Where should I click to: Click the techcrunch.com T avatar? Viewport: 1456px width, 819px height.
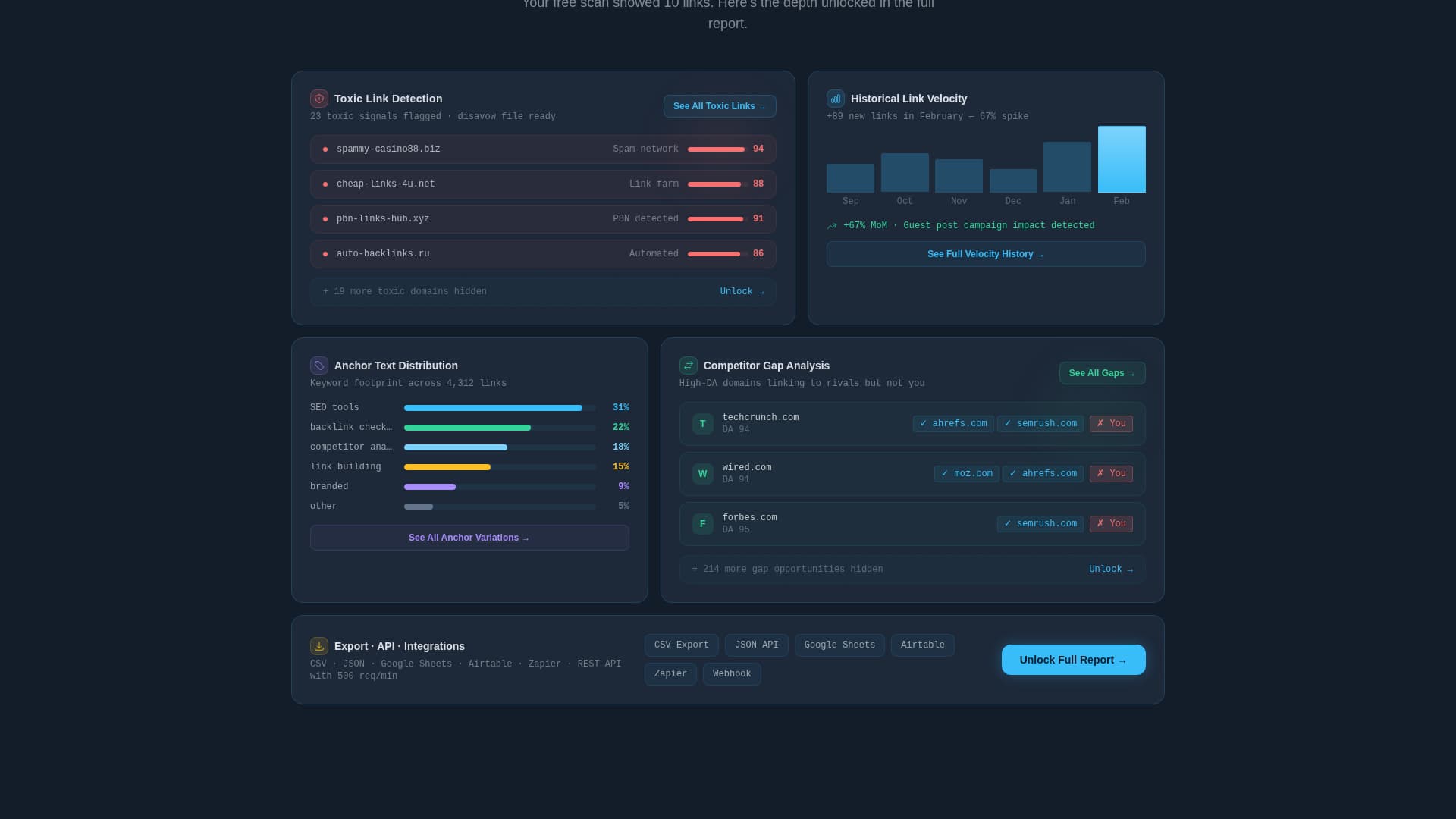702,424
